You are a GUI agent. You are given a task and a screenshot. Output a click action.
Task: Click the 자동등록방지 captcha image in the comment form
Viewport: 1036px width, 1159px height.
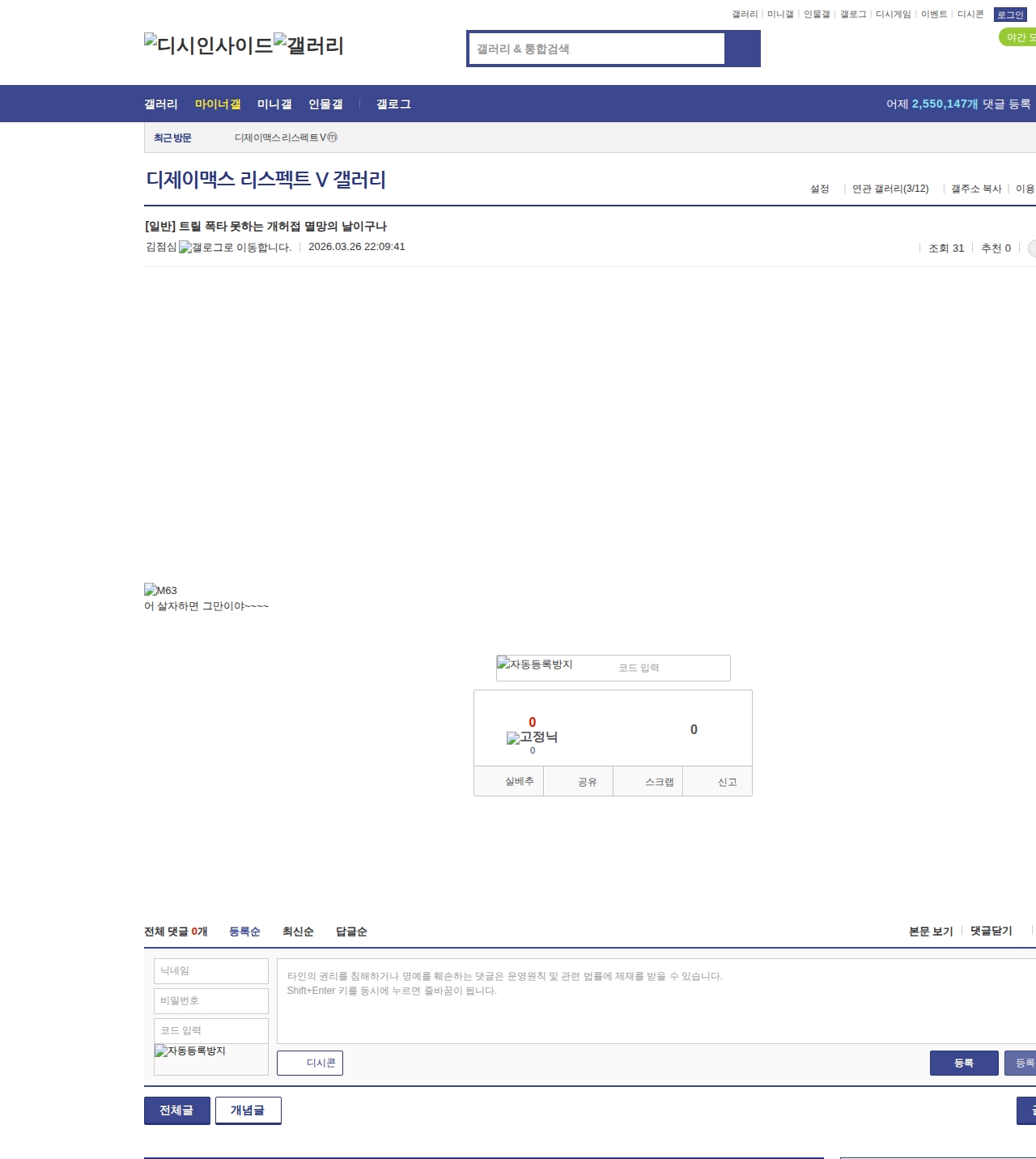(x=190, y=1051)
